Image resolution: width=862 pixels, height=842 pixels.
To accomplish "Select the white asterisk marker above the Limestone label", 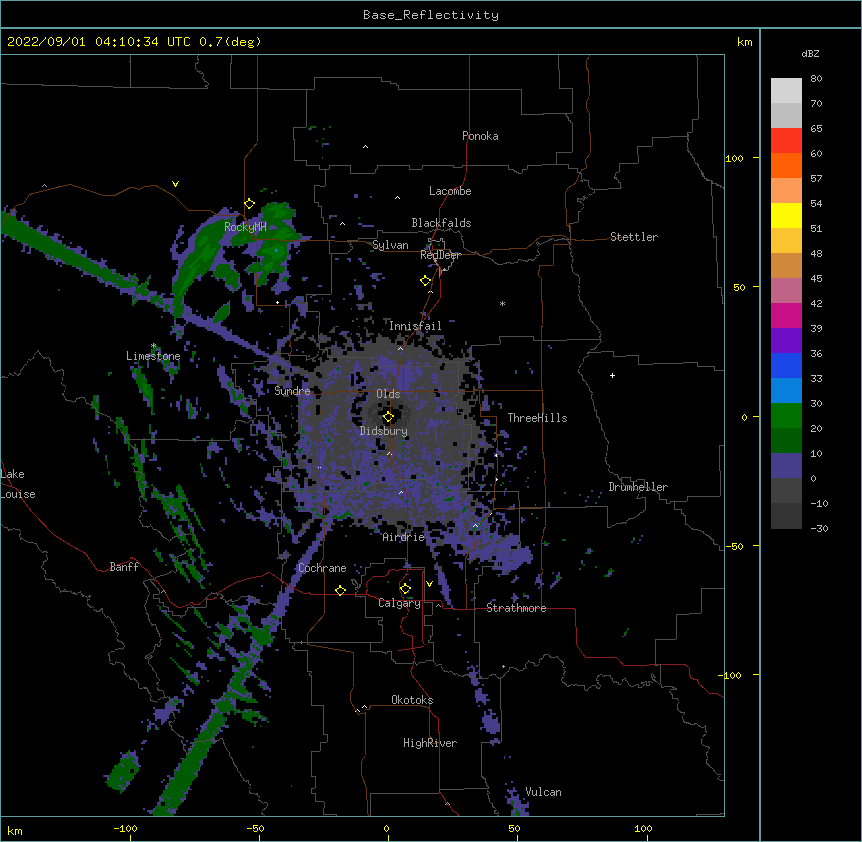I will [x=154, y=346].
